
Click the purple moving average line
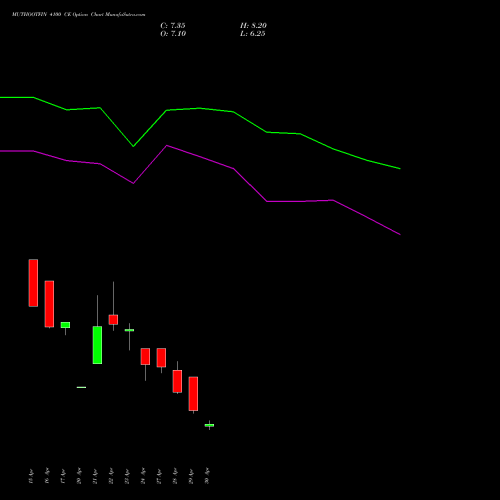(200, 157)
